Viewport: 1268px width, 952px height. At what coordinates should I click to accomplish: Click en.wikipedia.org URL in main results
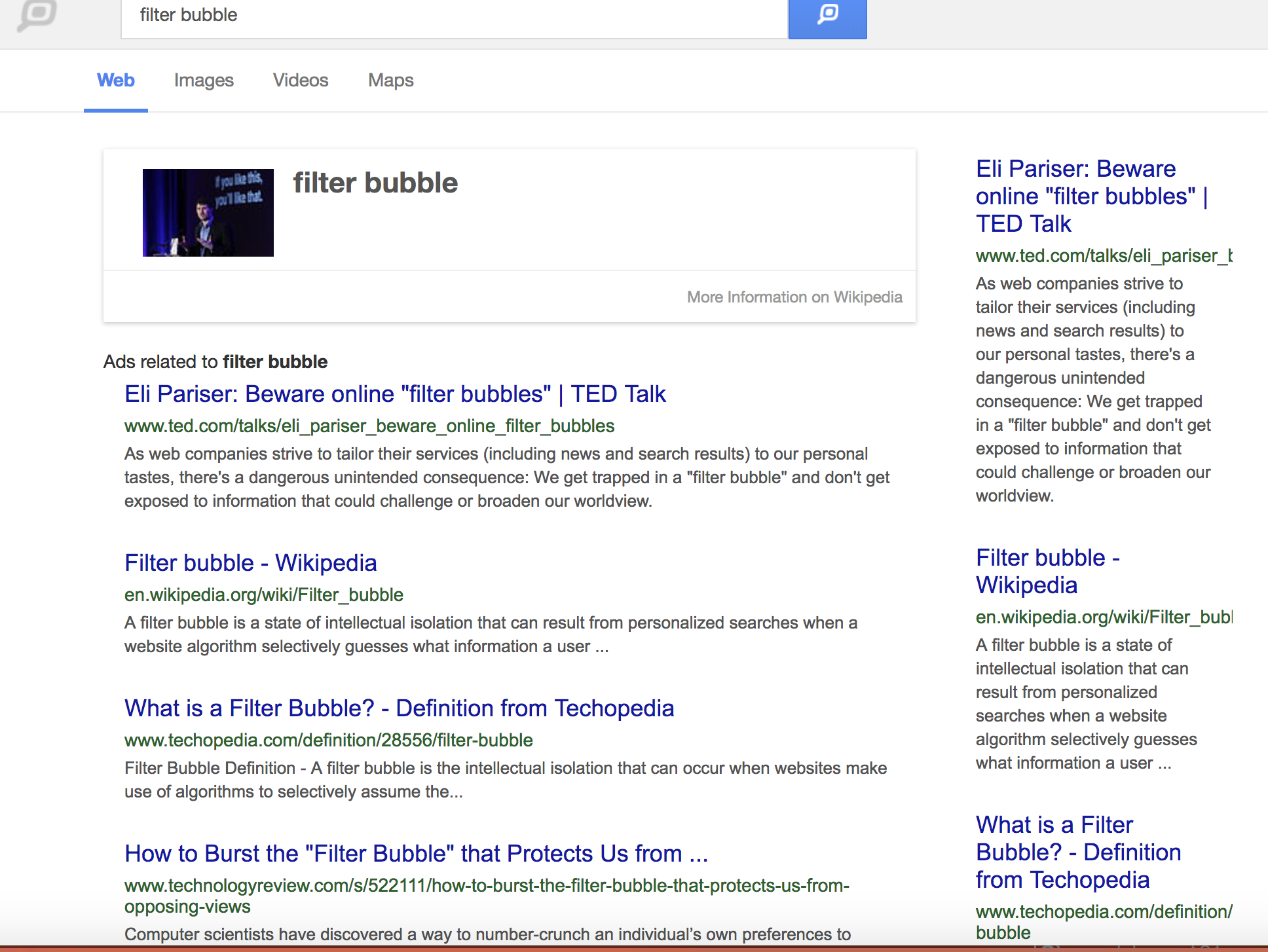pyautogui.click(x=263, y=595)
